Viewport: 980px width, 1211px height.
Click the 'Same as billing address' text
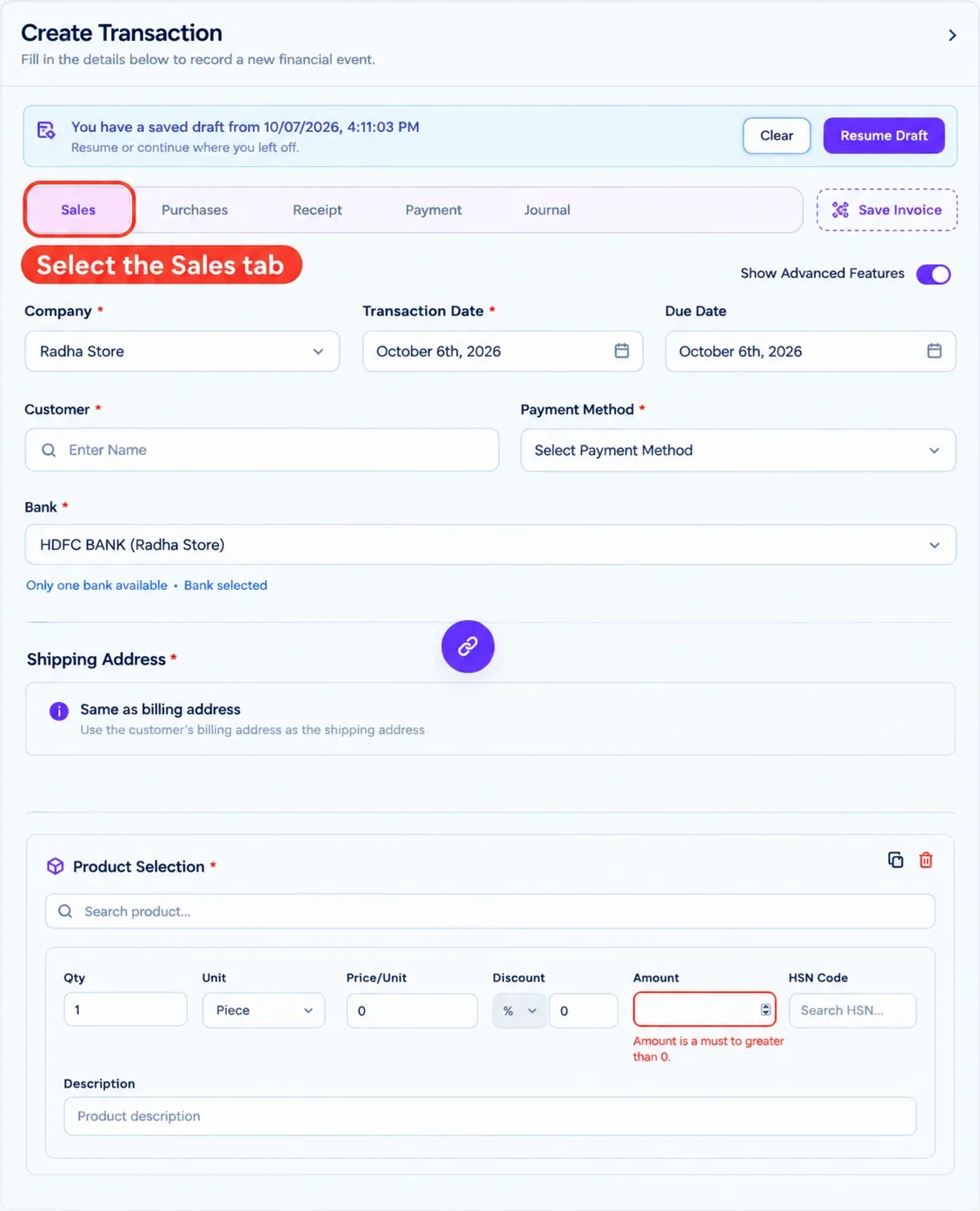pyautogui.click(x=161, y=709)
